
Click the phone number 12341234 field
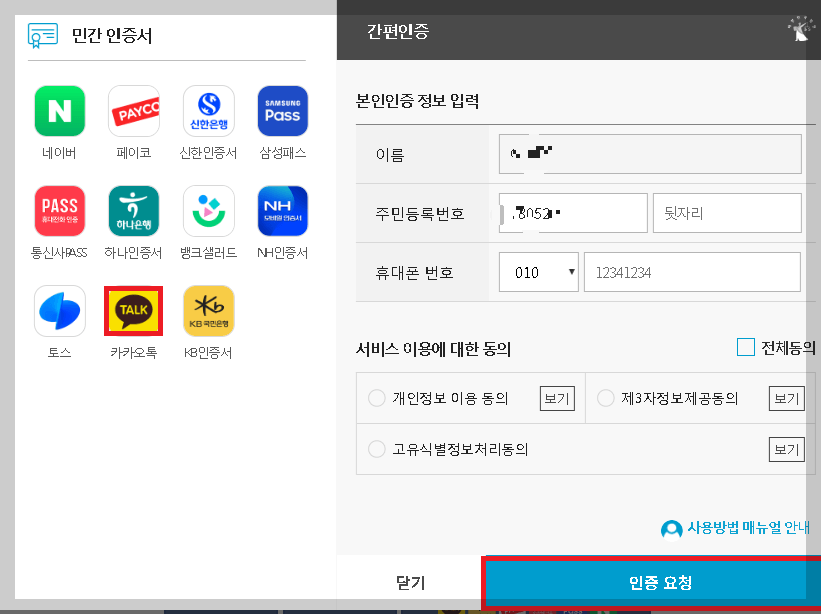(692, 272)
